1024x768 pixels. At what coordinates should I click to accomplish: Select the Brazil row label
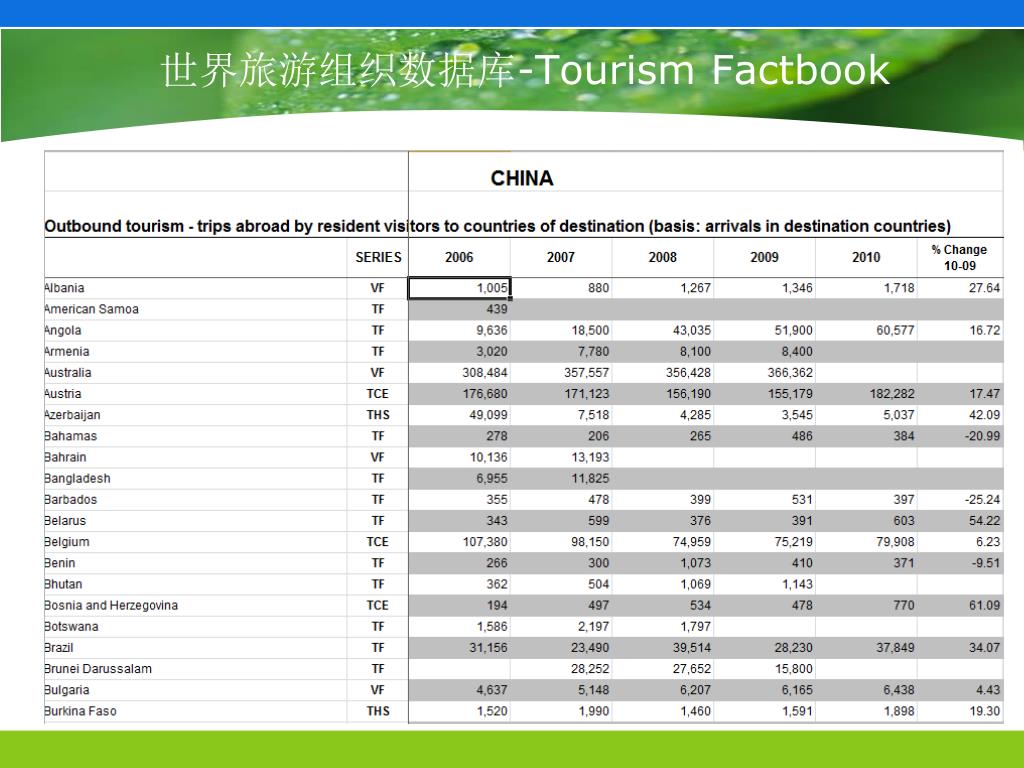pos(59,648)
